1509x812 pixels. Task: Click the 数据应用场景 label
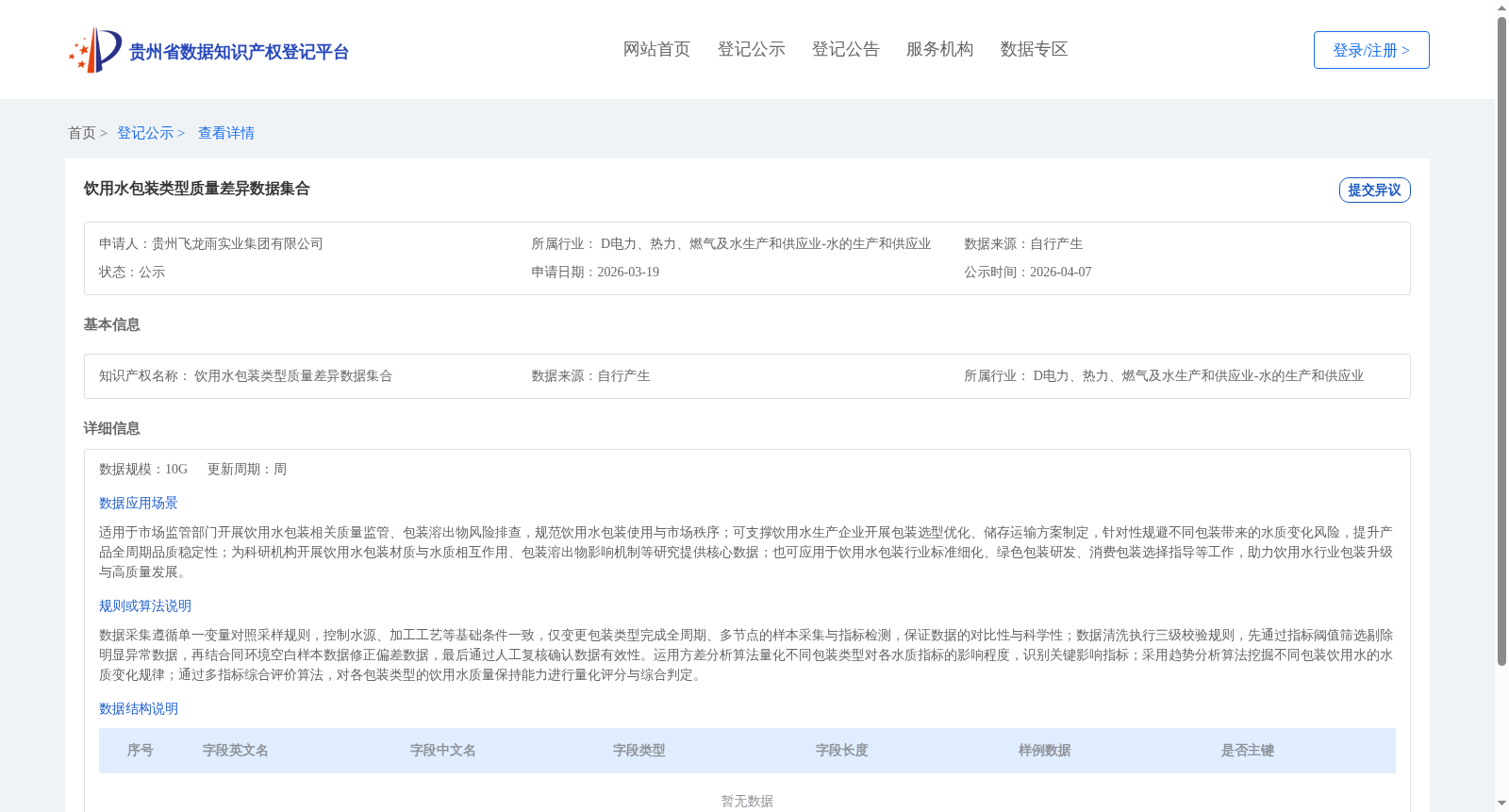pyautogui.click(x=139, y=503)
